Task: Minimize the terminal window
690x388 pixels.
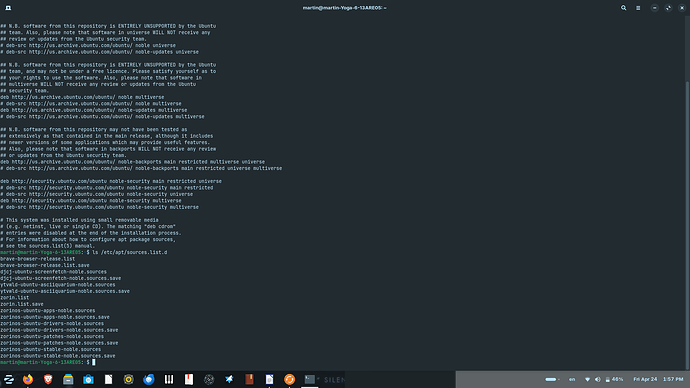Action: 654,8
